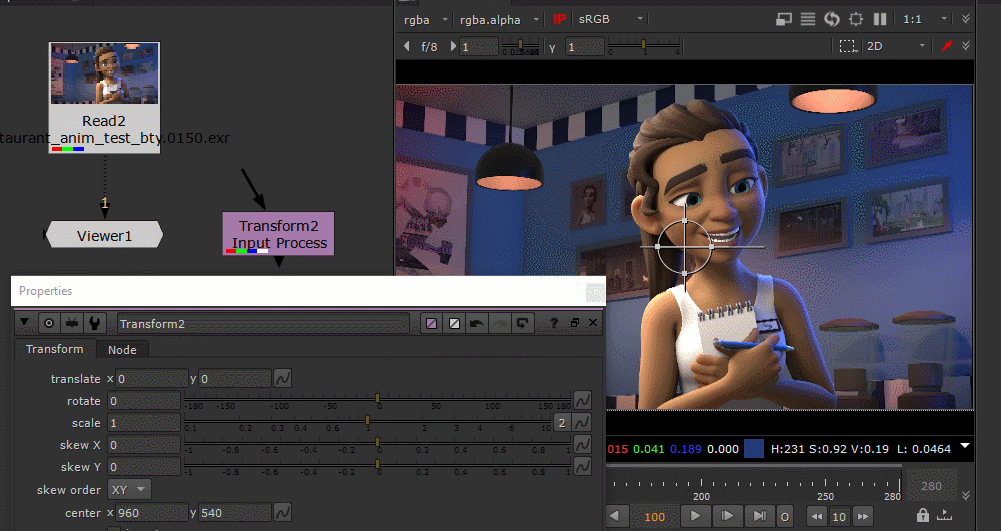Image resolution: width=1001 pixels, height=531 pixels.
Task: Expand the viewer top toolbar double chevron
Action: pyautogui.click(x=965, y=19)
